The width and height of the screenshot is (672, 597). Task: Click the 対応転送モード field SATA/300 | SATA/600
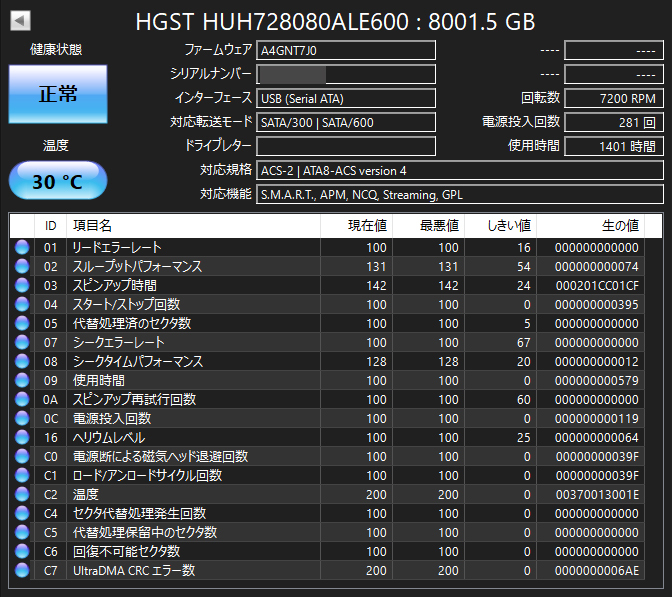pyautogui.click(x=346, y=123)
